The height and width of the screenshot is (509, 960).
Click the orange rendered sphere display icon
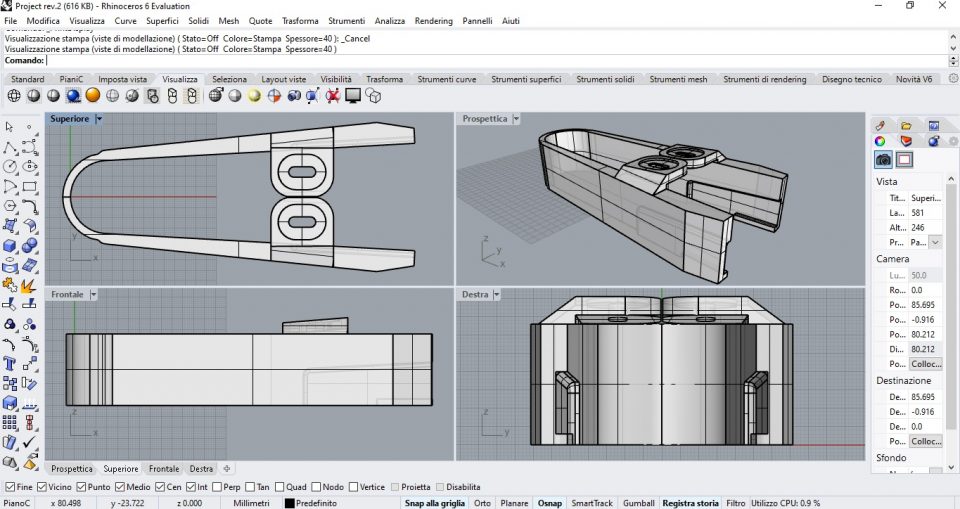[x=92, y=96]
